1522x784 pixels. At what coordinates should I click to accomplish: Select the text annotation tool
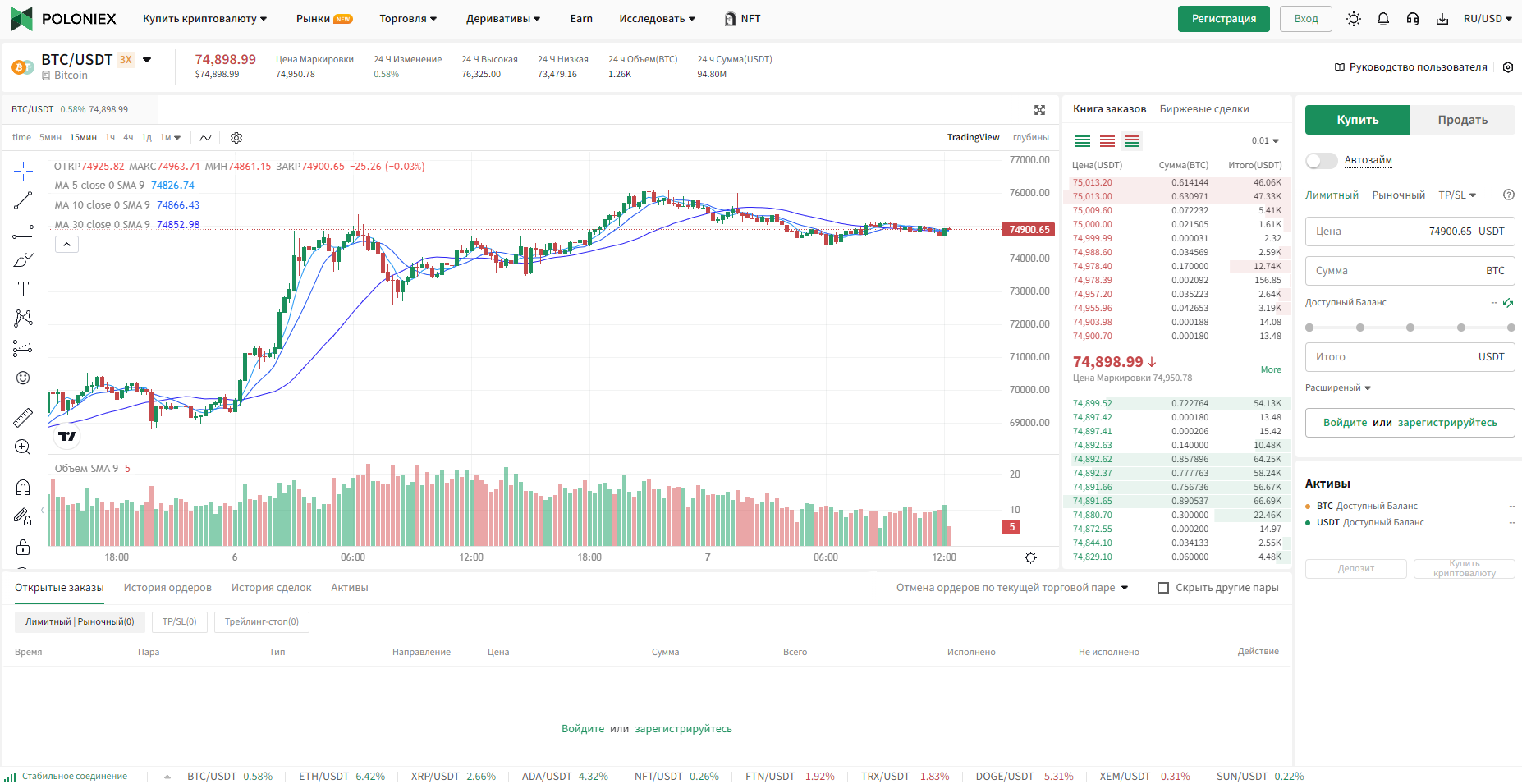[x=23, y=289]
